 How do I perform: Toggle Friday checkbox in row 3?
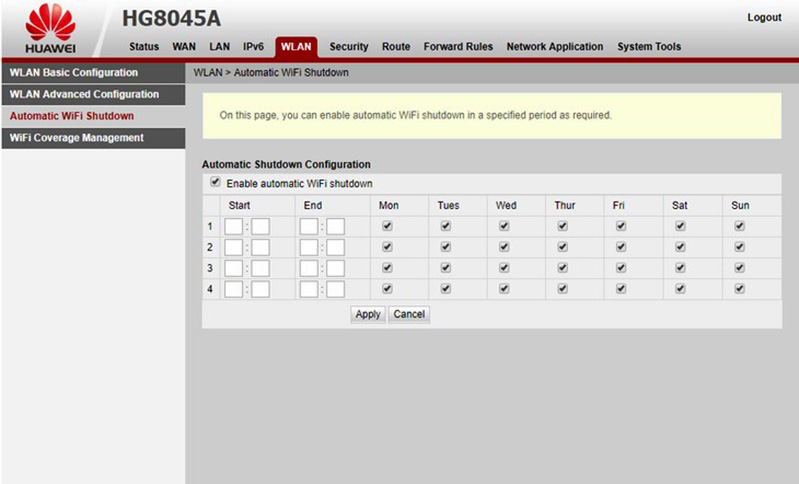click(621, 268)
